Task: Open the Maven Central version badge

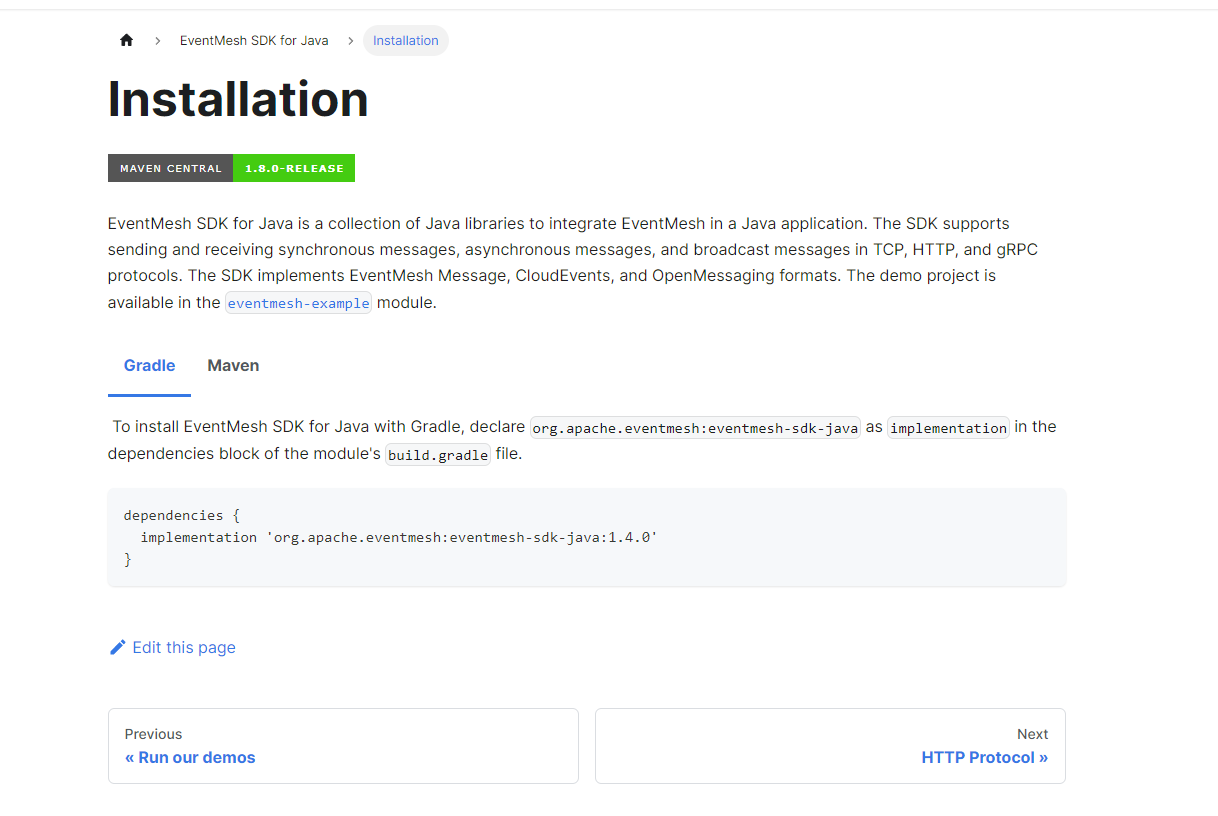Action: tap(231, 168)
